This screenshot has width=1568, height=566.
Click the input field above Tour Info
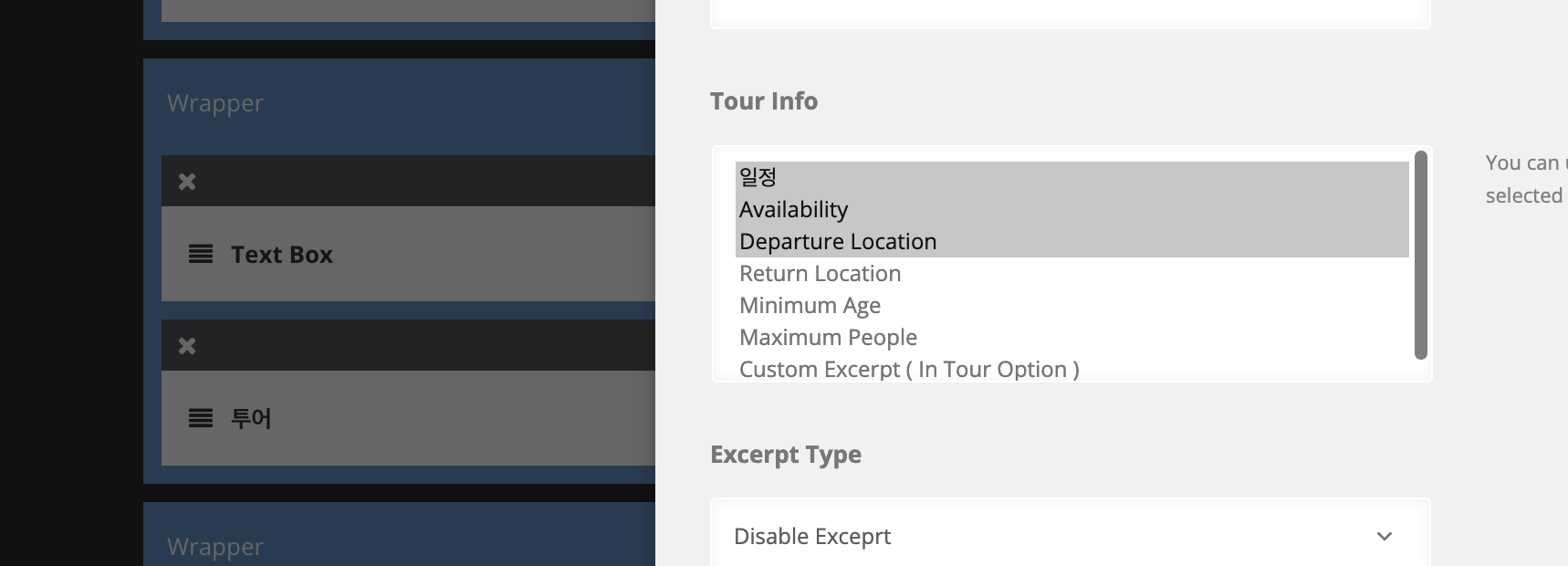(x=1070, y=13)
